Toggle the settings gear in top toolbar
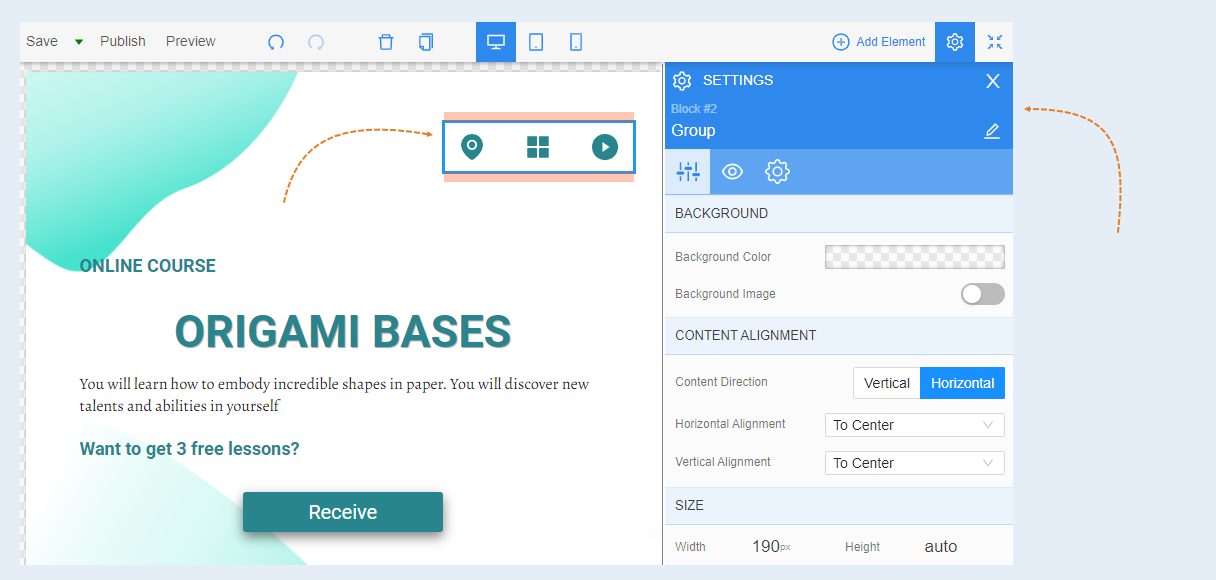Viewport: 1216px width, 580px height. point(955,42)
